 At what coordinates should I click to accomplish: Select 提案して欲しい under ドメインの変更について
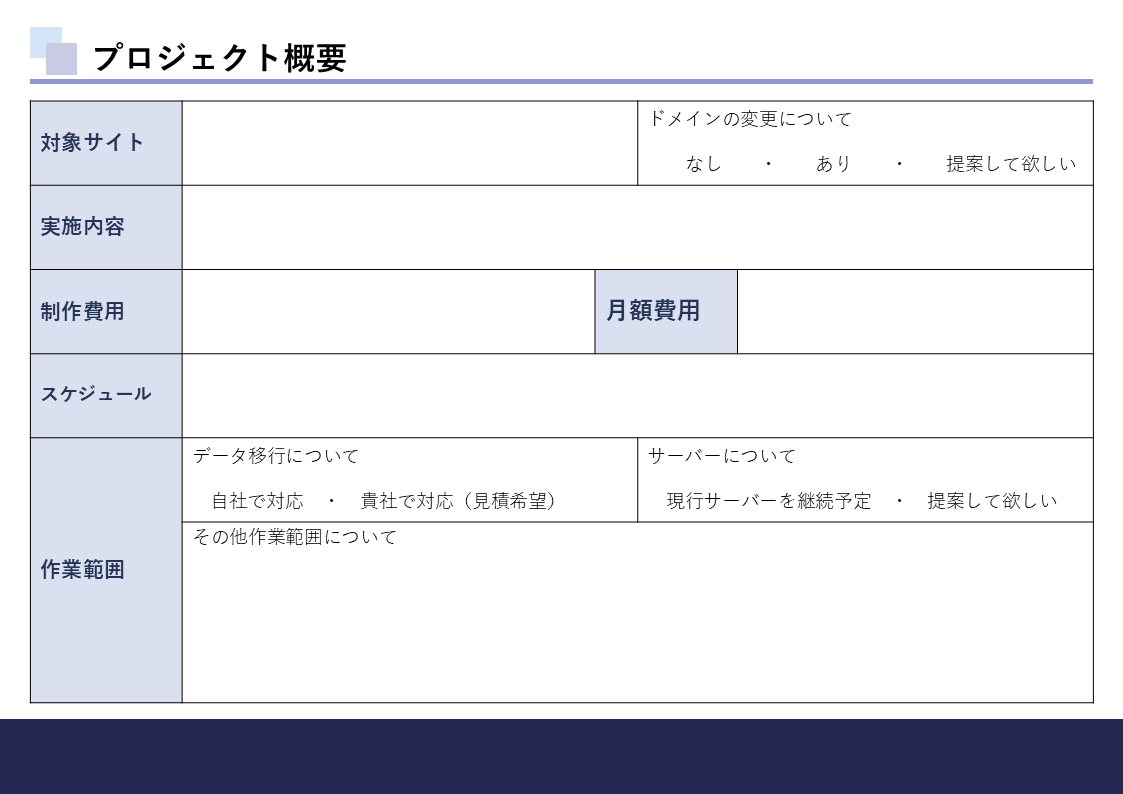click(1011, 164)
